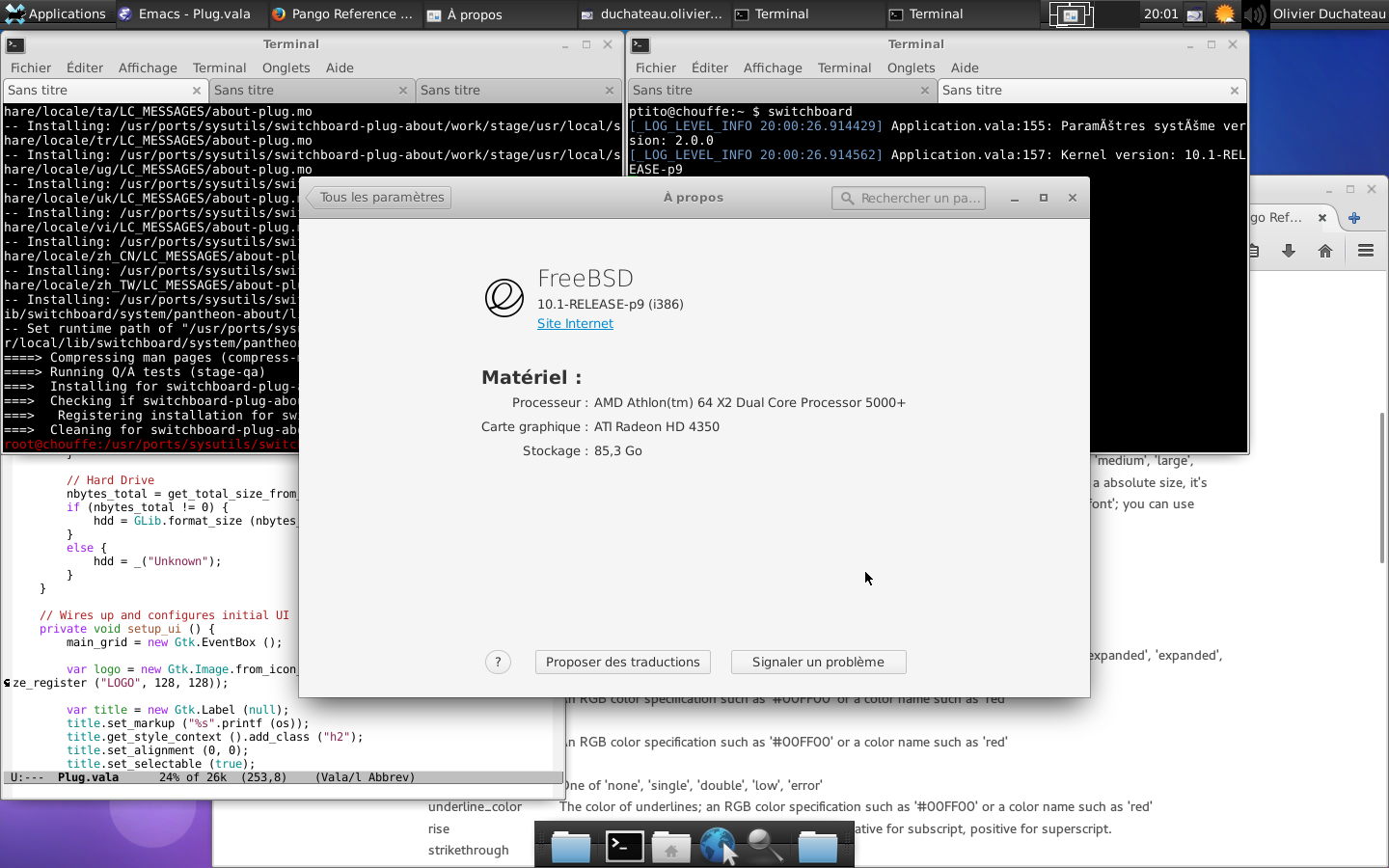Open the browser downloads arrow icon
The image size is (1389, 868).
[1289, 252]
